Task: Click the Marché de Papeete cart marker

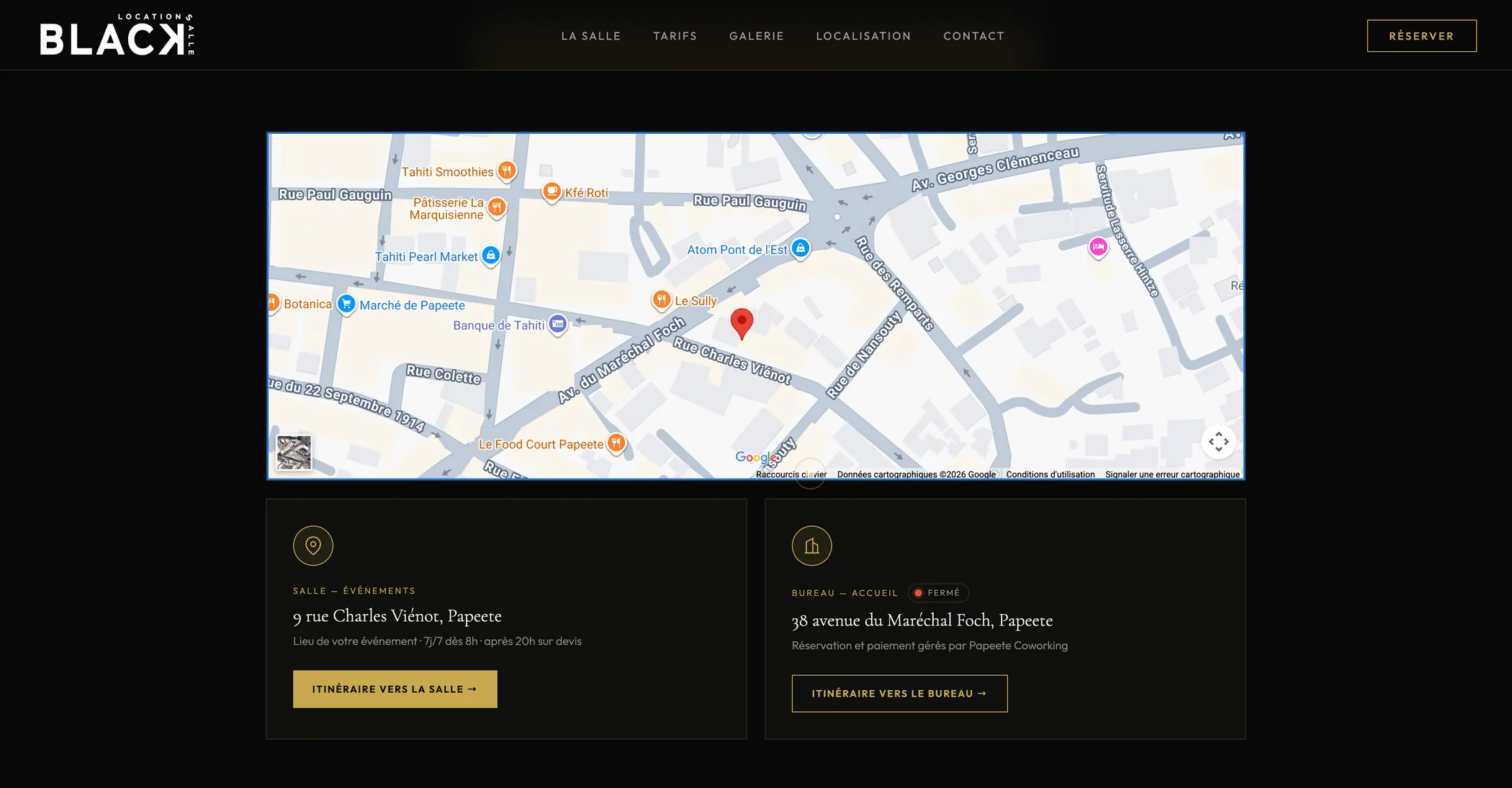Action: [x=346, y=304]
